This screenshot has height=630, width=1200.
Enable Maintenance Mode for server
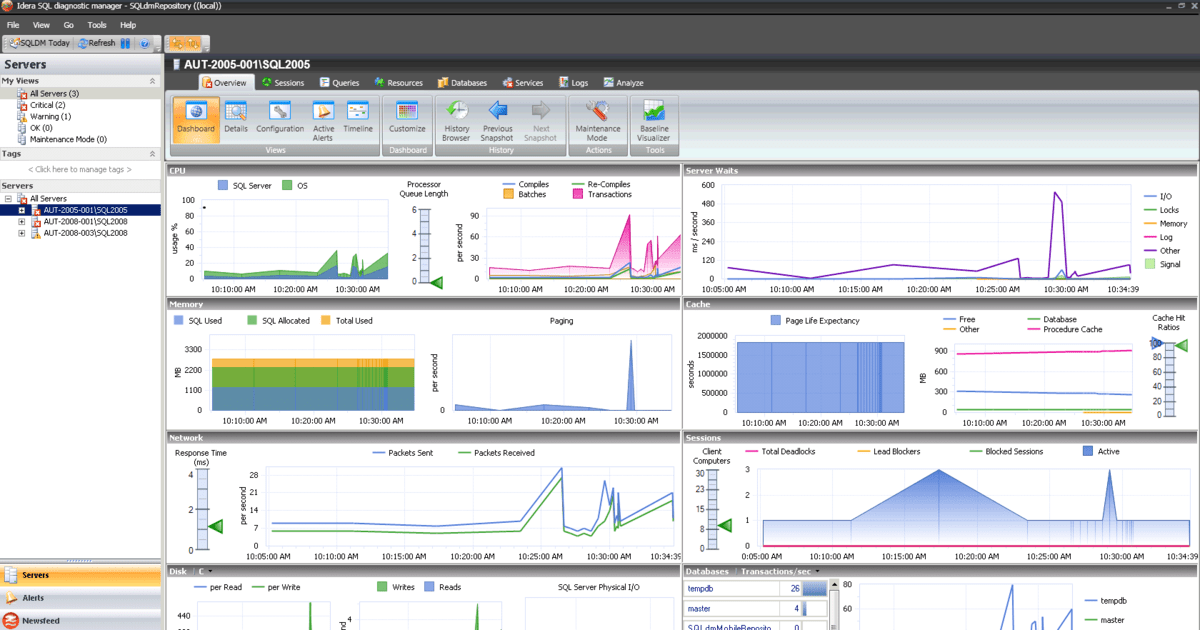click(598, 120)
